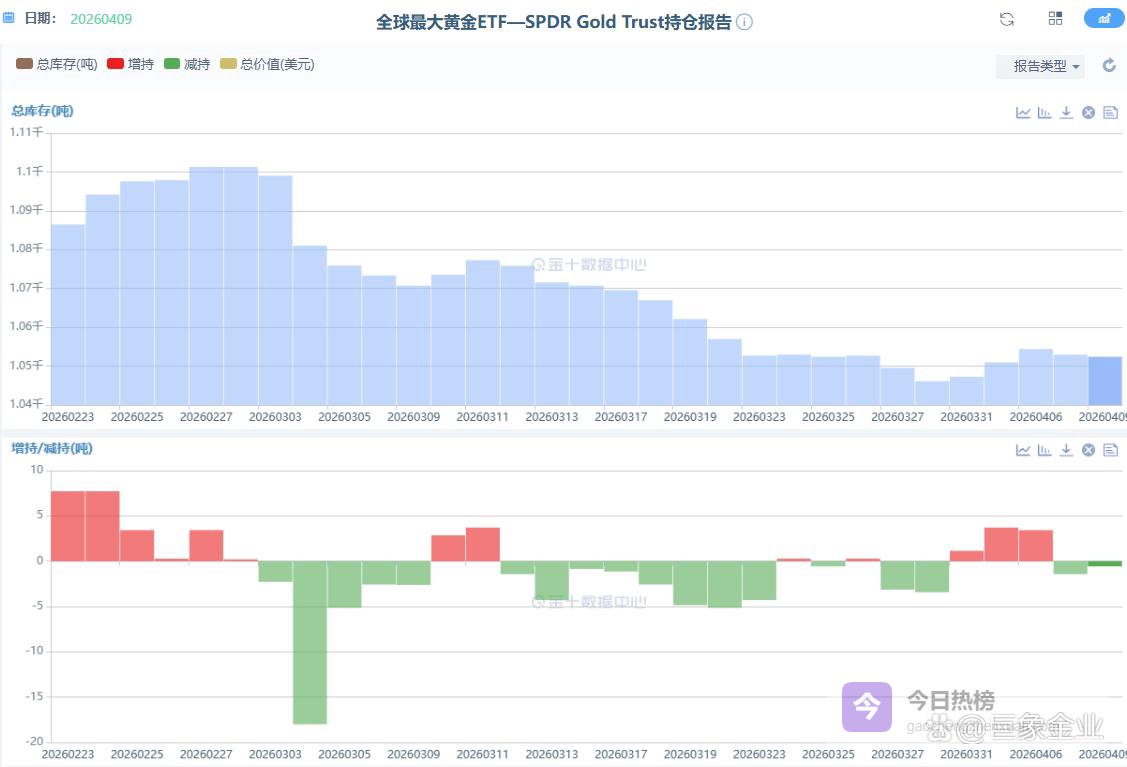1127x767 pixels.
Task: Open data view for total inventory chart
Action: coord(1110,112)
